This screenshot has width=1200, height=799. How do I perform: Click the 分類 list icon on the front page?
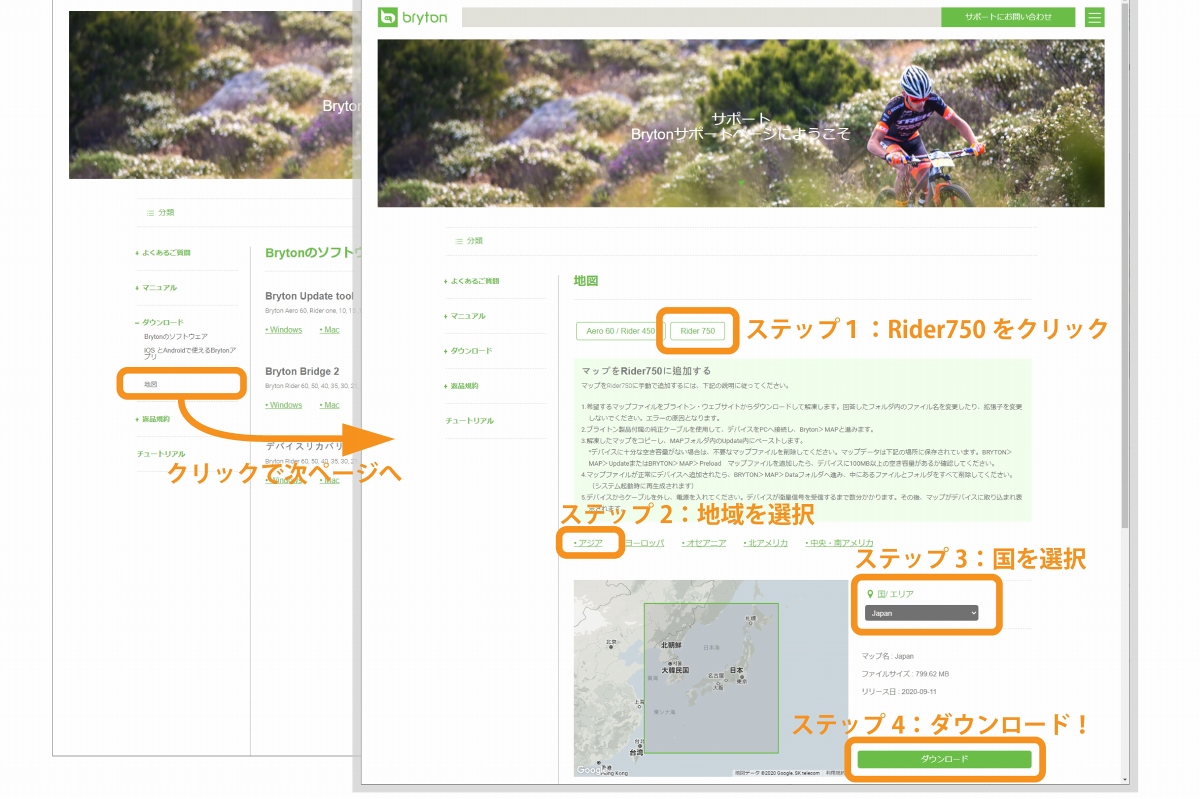coord(459,241)
